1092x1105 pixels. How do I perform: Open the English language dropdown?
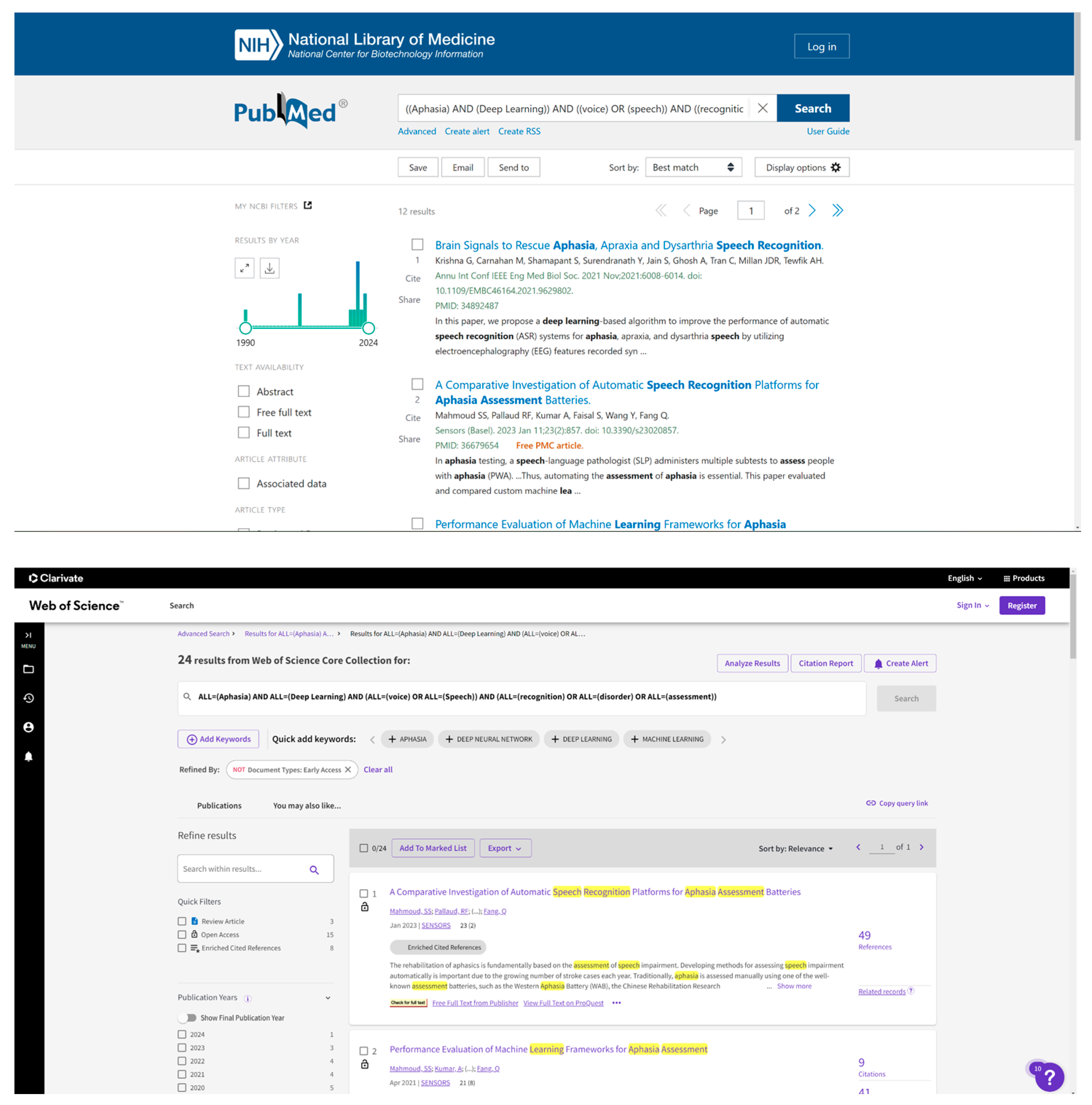click(x=964, y=578)
